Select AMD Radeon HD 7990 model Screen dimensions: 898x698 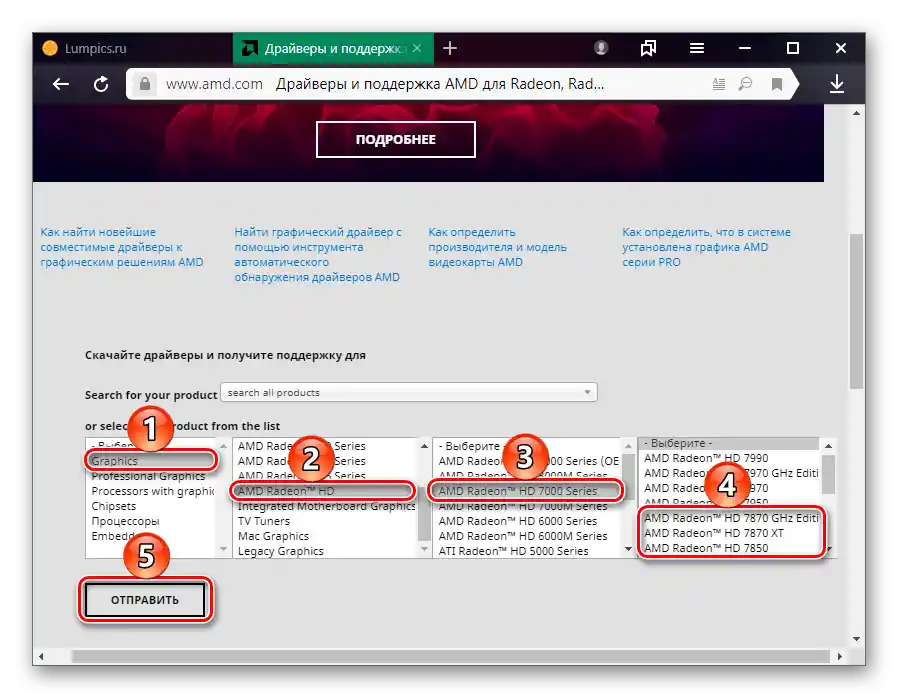[730, 458]
